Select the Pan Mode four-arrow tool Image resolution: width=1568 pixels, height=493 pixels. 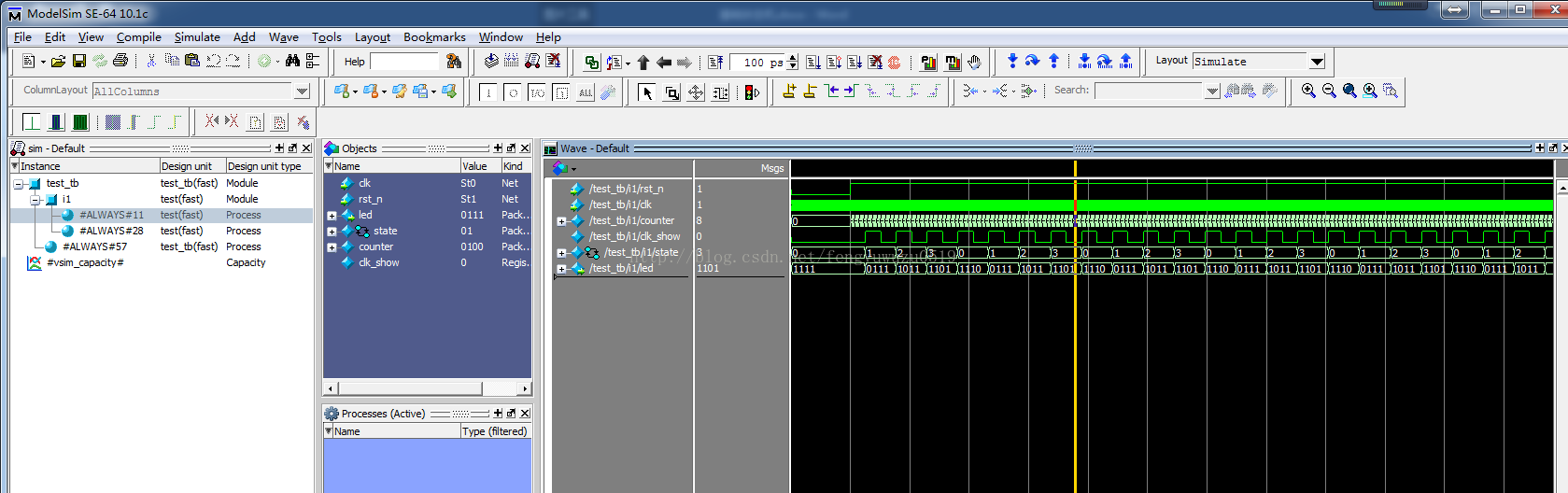(696, 92)
